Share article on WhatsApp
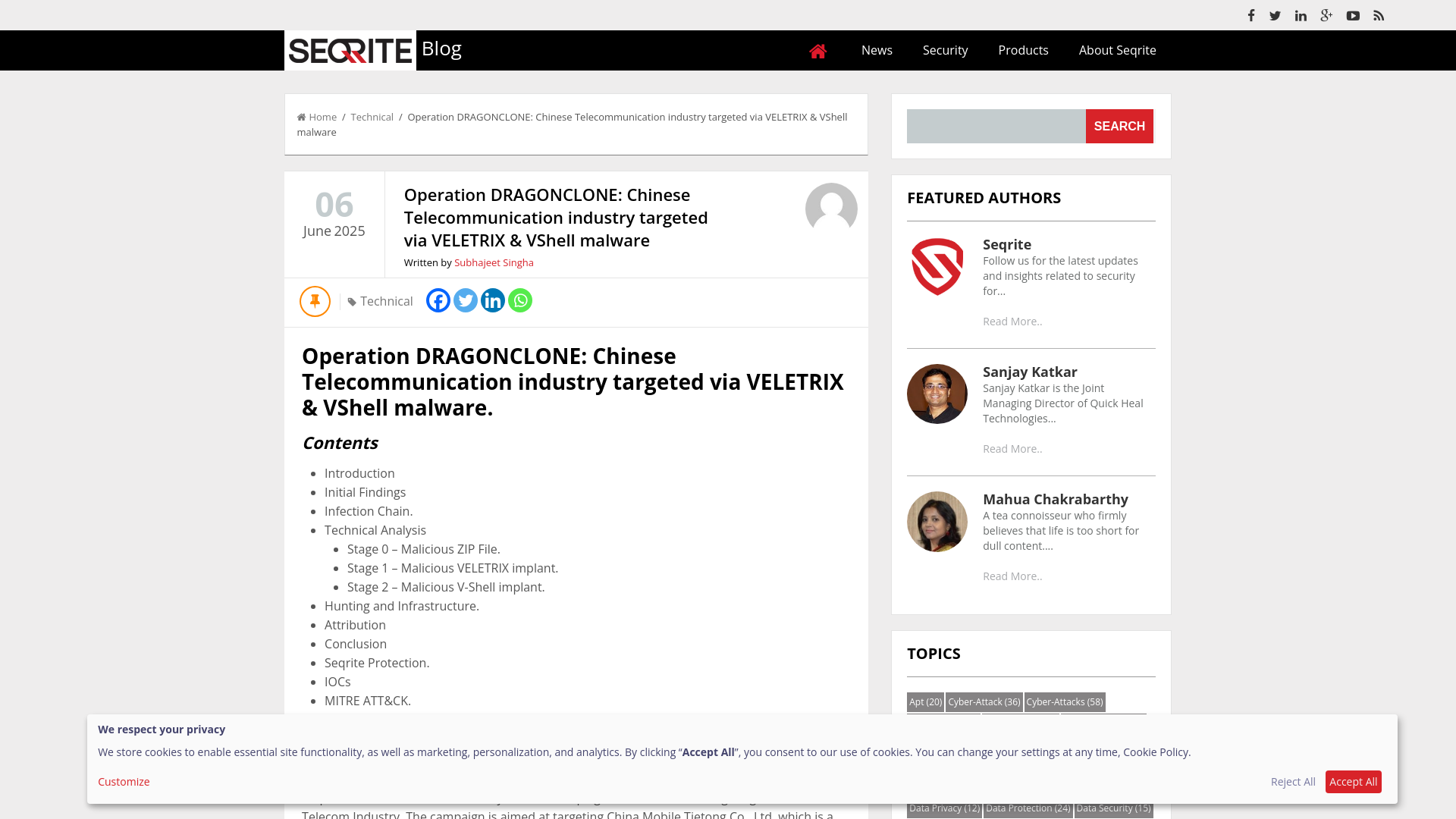Screen dimensions: 1456x819 [520, 300]
